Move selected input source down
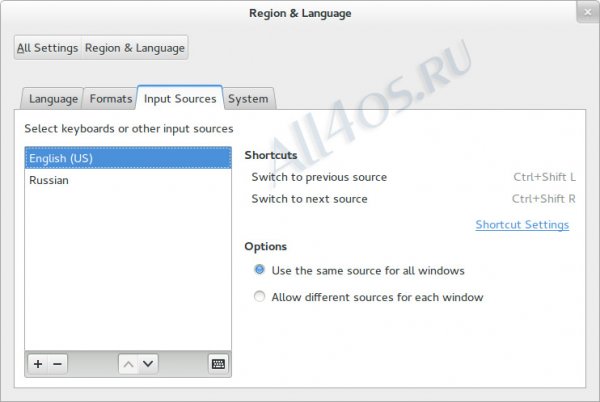This screenshot has height=402, width=600. pos(148,364)
